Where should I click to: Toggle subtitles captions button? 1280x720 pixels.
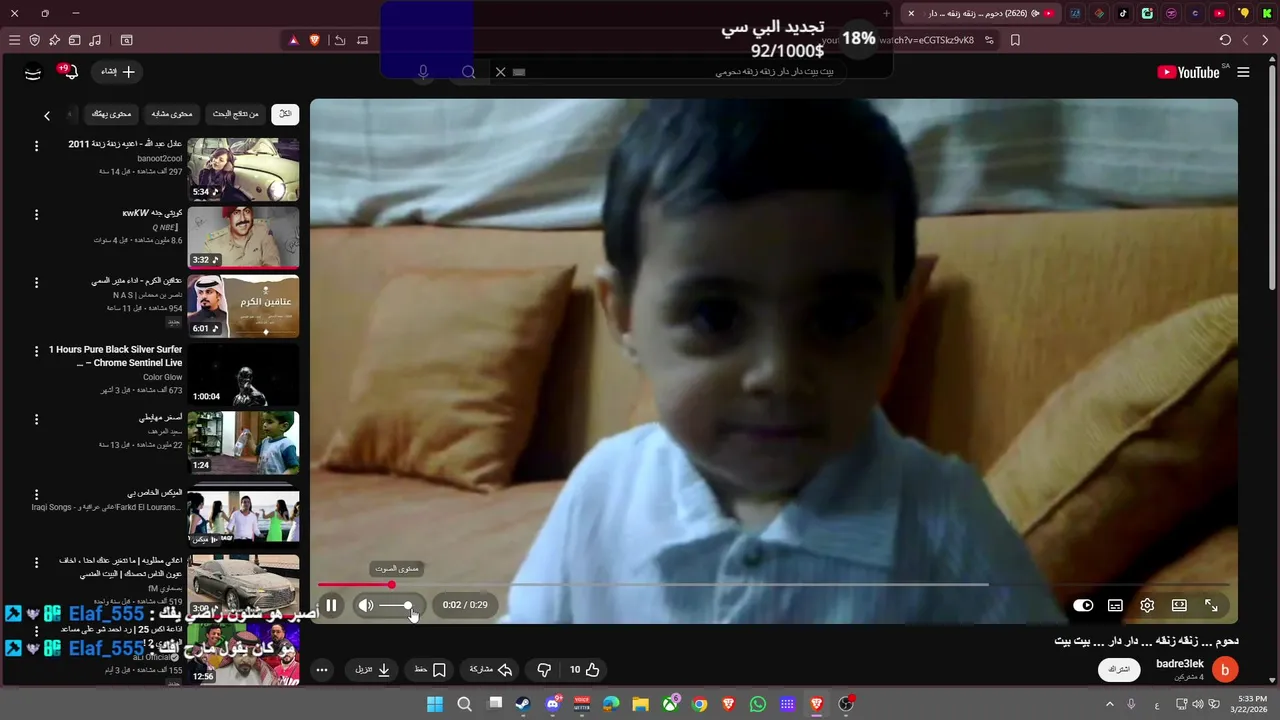[1115, 605]
